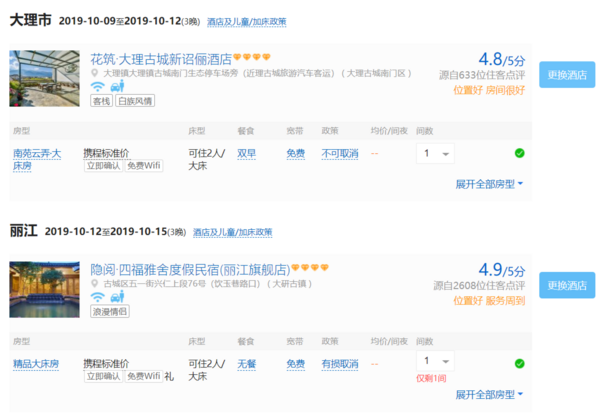This screenshot has height=419, width=600.
Task: Click the 双早 meal link
Action: click(x=246, y=153)
